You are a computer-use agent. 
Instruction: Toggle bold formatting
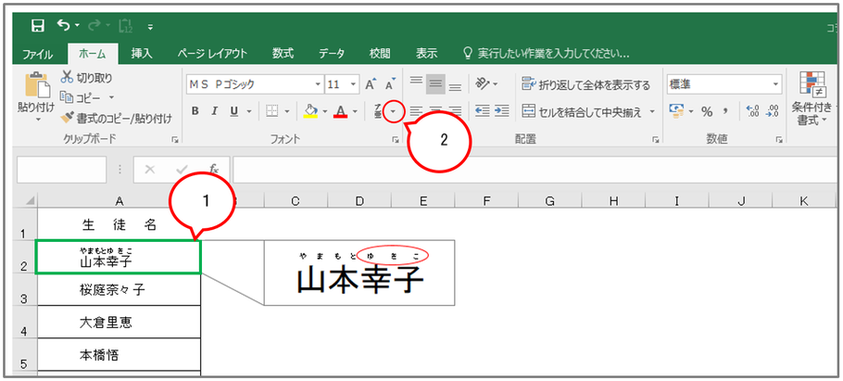click(195, 111)
